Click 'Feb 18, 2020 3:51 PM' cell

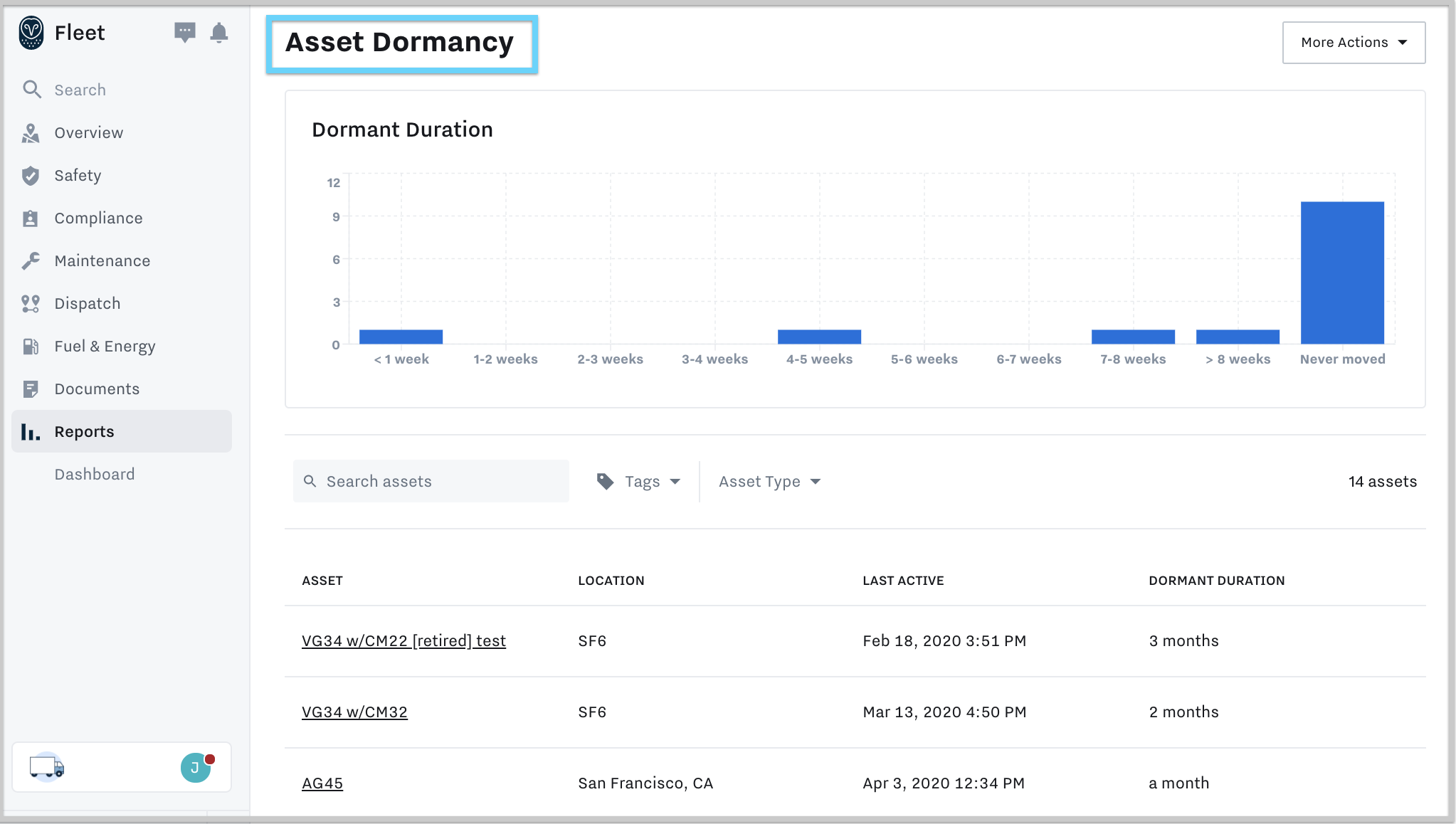944,641
